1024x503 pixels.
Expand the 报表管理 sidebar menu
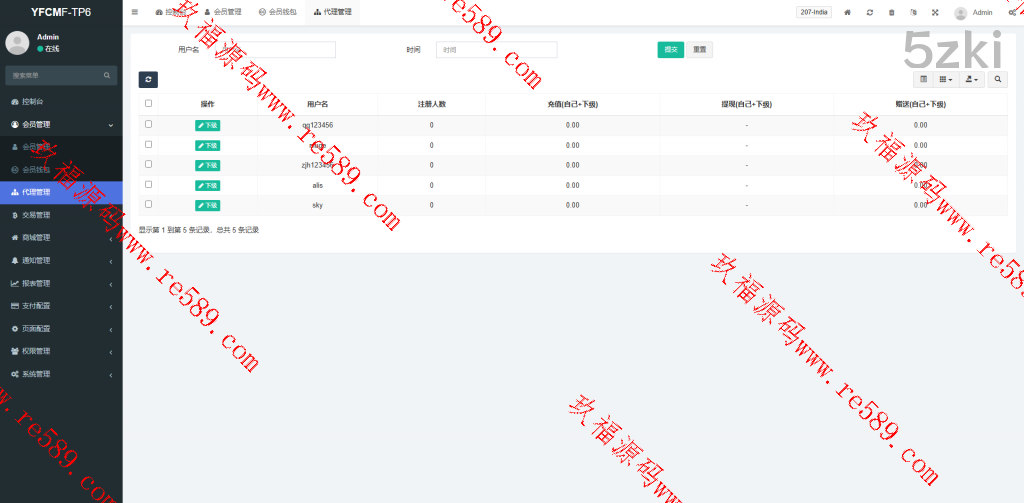(61, 284)
